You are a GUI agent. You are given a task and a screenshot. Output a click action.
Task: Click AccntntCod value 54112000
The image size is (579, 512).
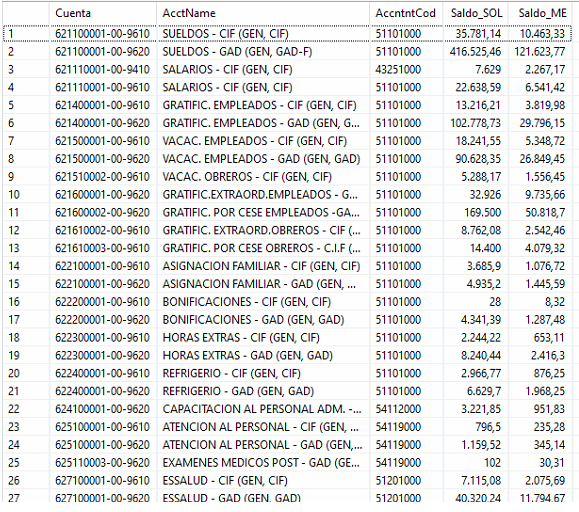click(x=407, y=409)
